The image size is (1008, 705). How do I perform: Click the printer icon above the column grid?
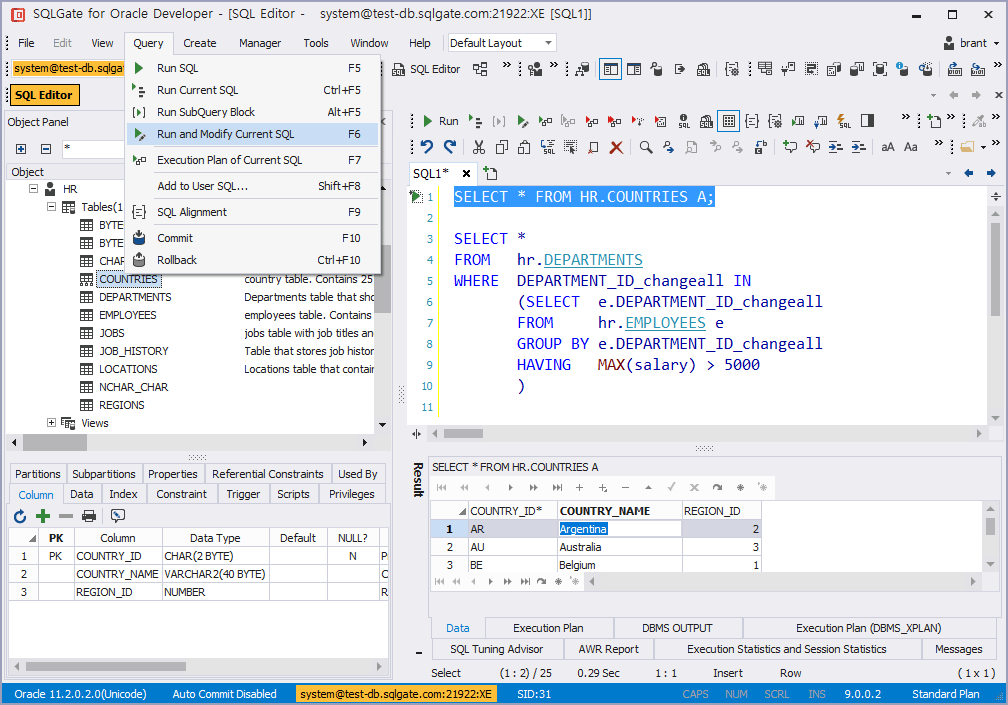pos(89,516)
